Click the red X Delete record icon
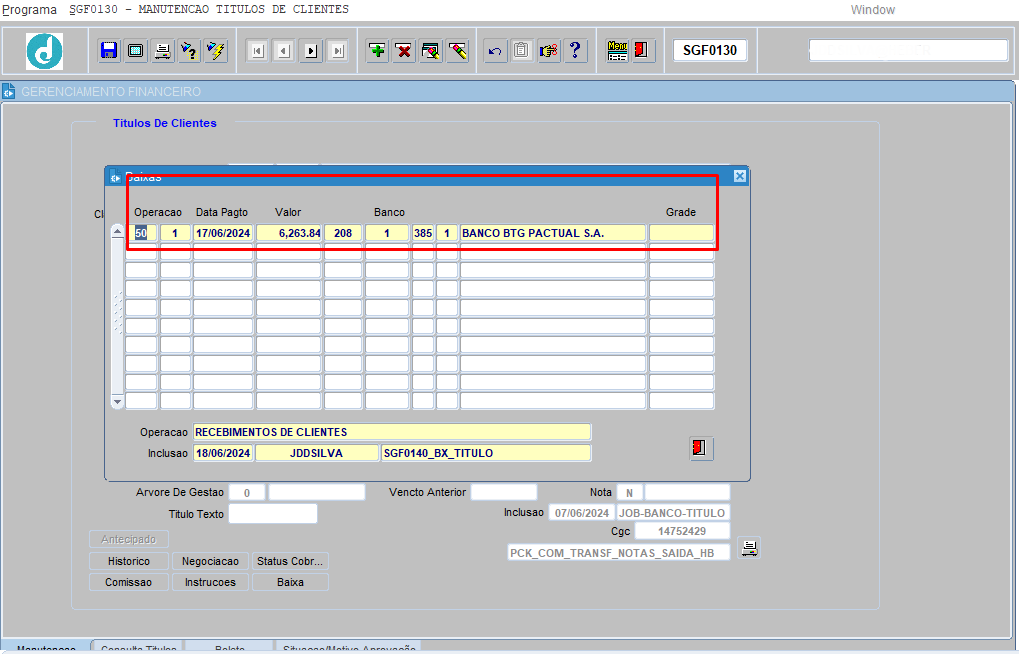The height and width of the screenshot is (654, 1019). 404,51
